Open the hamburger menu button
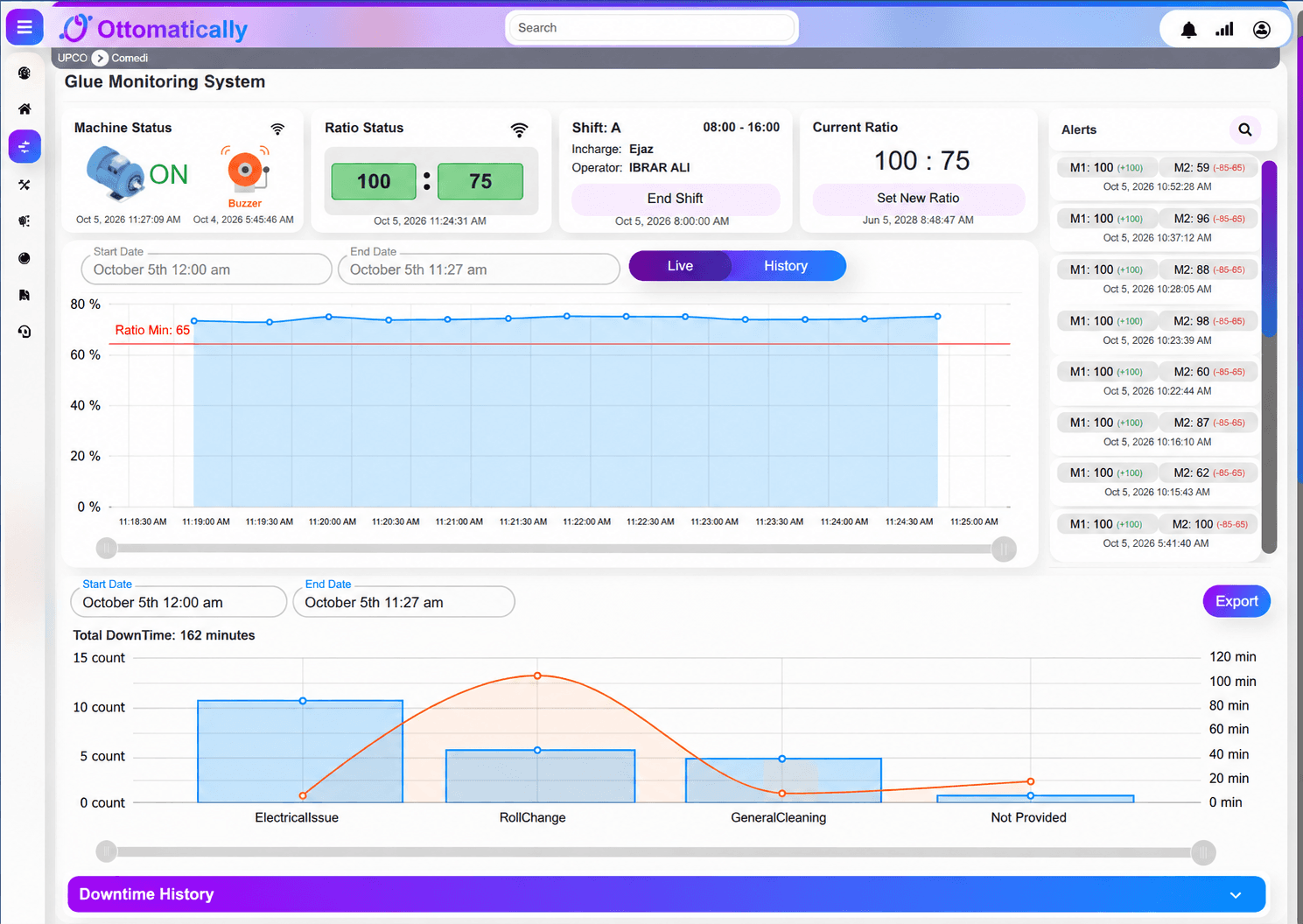 (x=25, y=27)
